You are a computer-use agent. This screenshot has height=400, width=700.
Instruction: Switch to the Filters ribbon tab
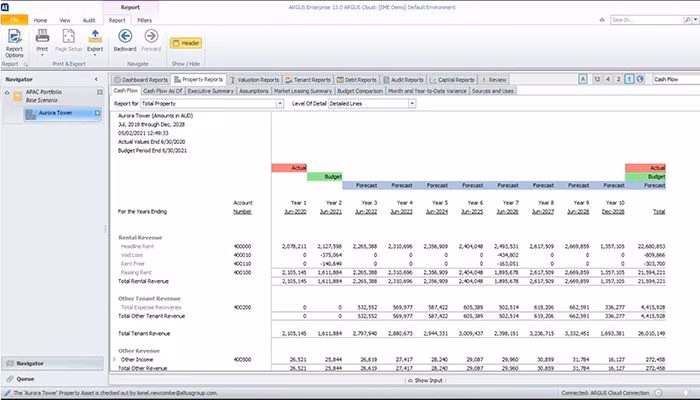point(144,20)
